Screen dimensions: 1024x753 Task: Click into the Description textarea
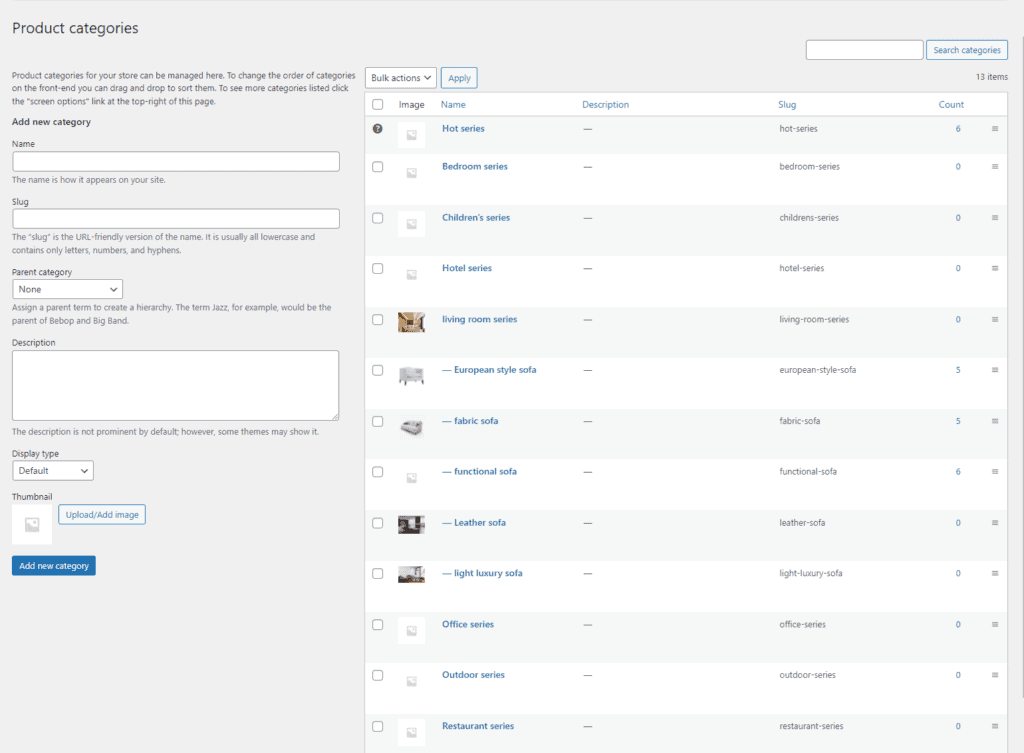[176, 385]
